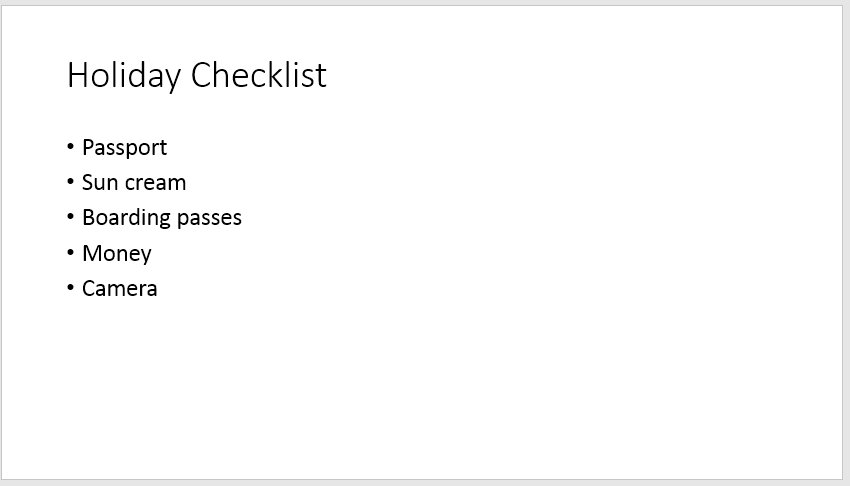Click the bullet dot beside Camera
This screenshot has width=850, height=486.
coord(70,288)
